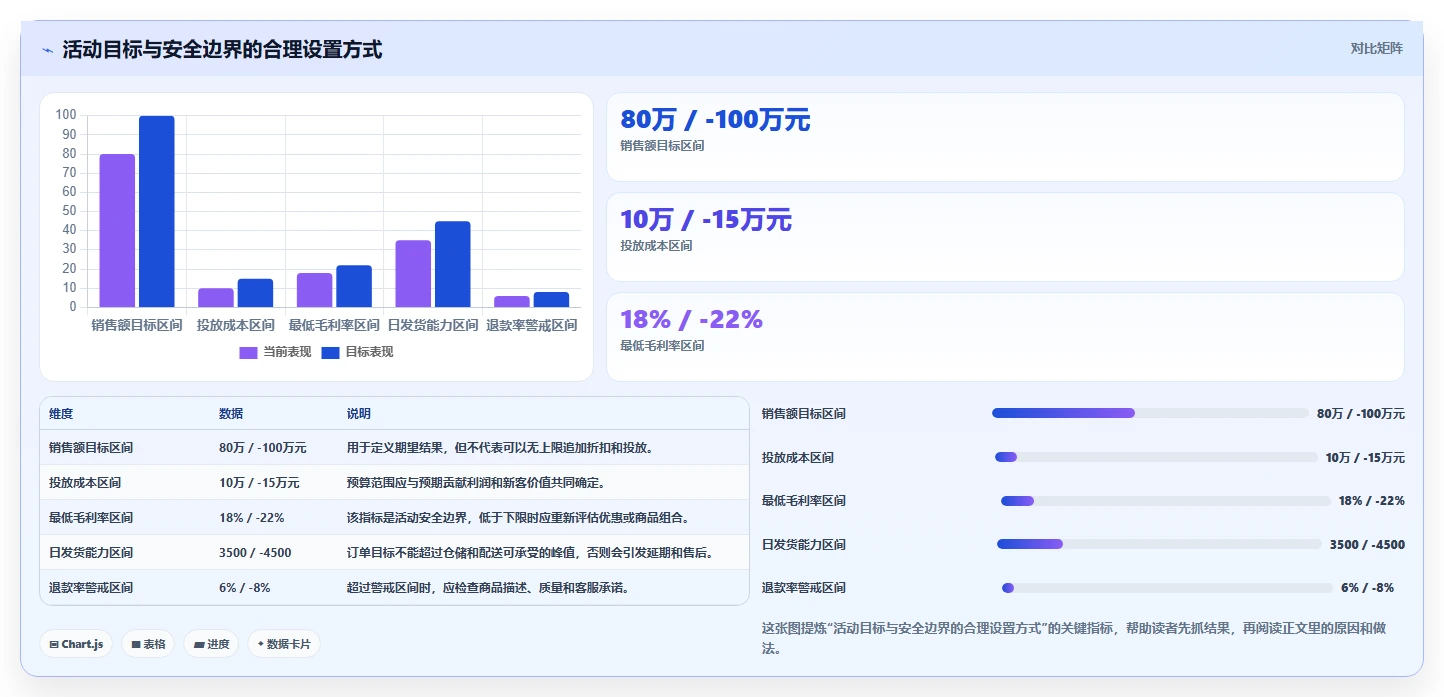The image size is (1444, 697).
Task: Click the 维度 table column header
Action: [61, 413]
